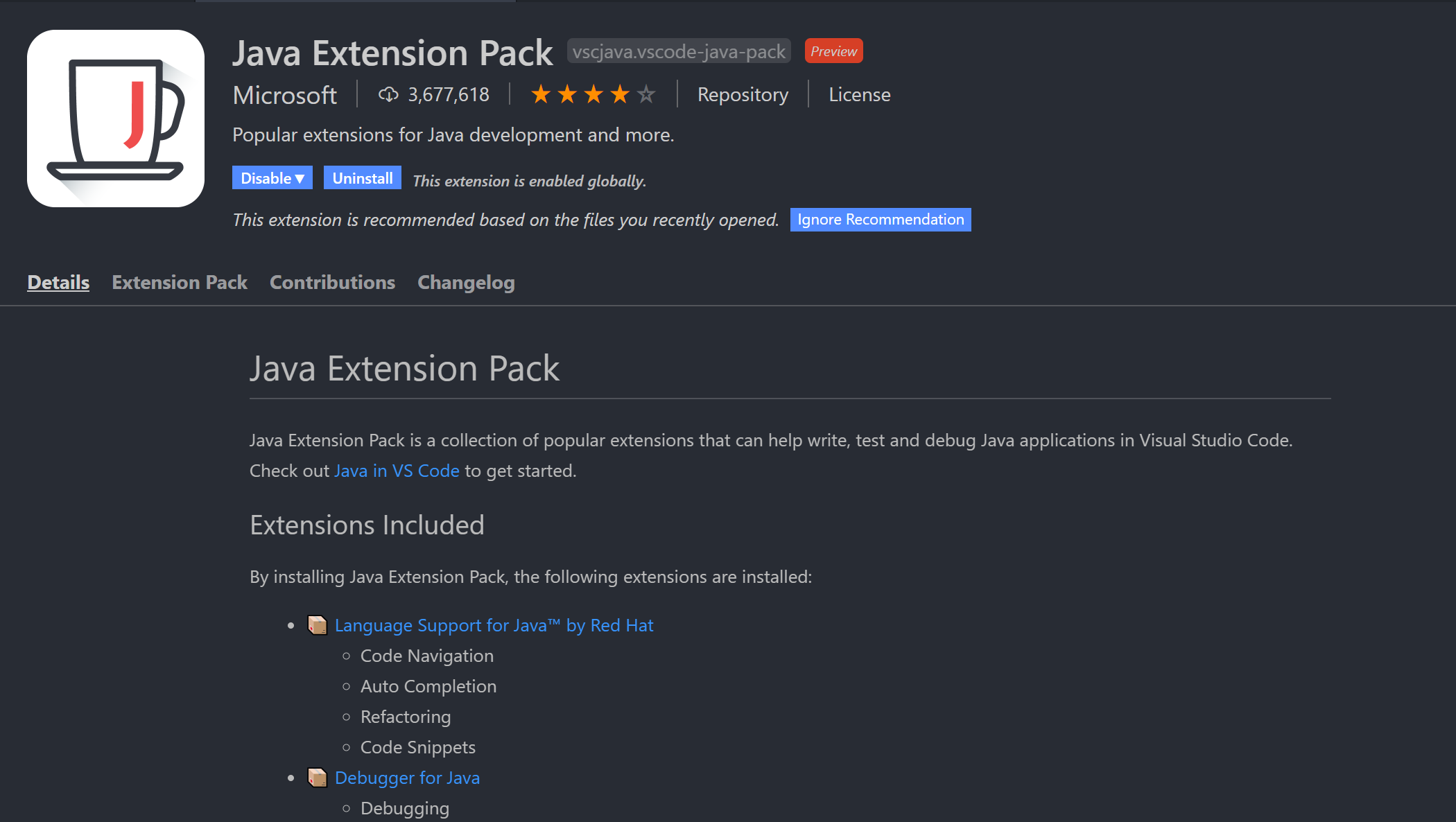1456x822 pixels.
Task: Click the package icon beside Language Support for Java
Action: coord(318,624)
